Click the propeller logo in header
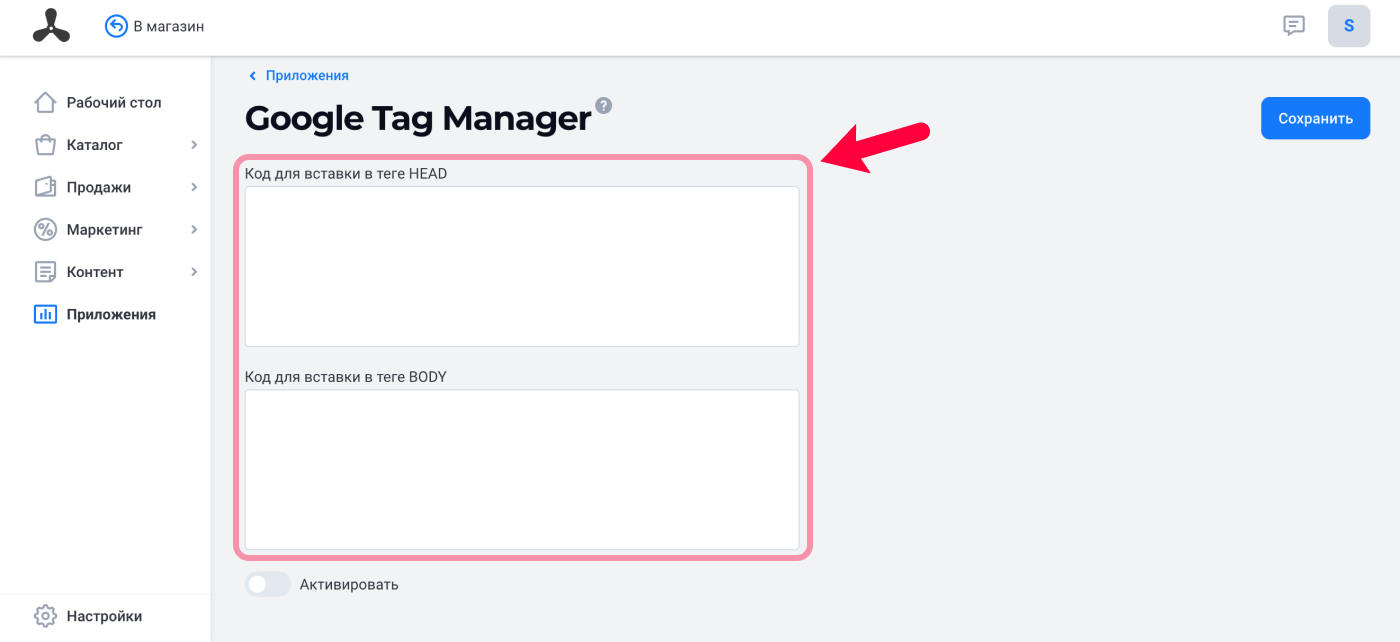The image size is (1400, 642). pyautogui.click(x=51, y=26)
